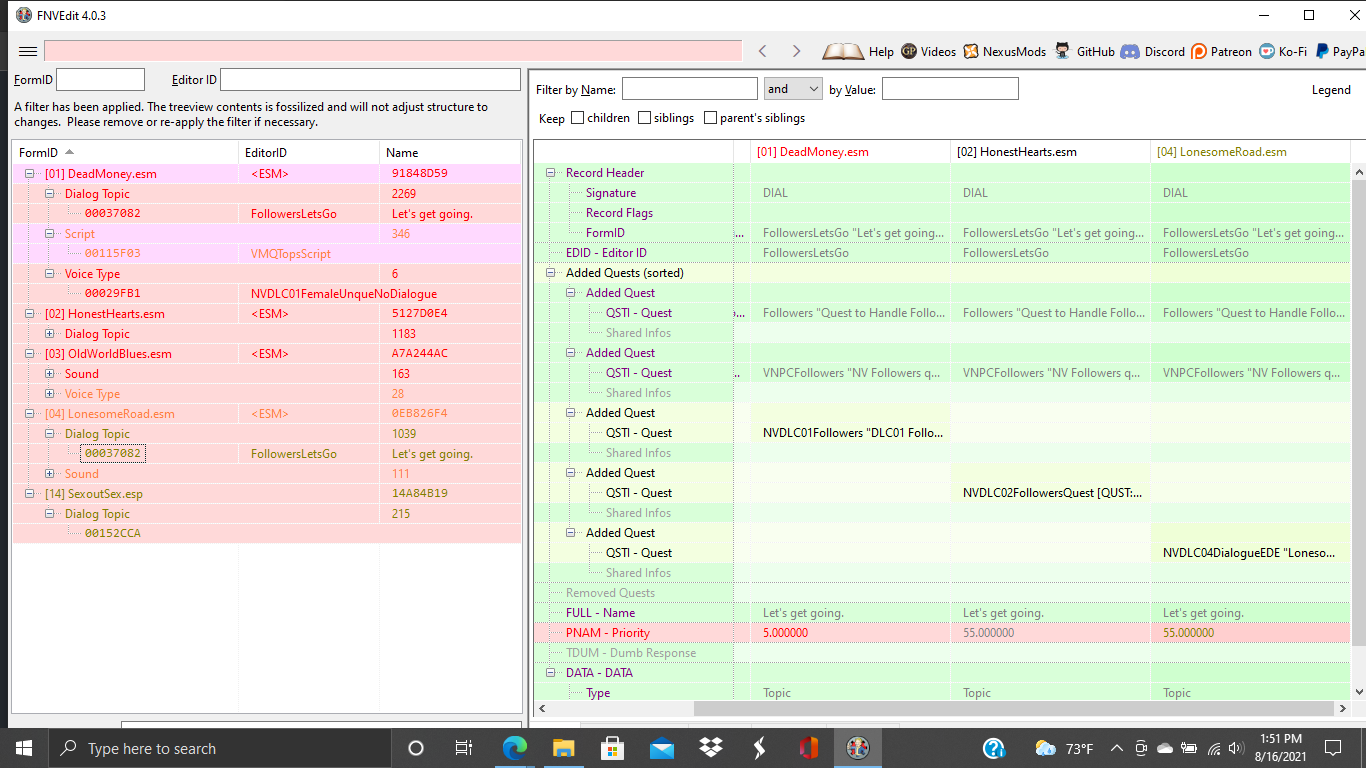
Task: Sort by the EditorID column header
Action: pos(309,153)
